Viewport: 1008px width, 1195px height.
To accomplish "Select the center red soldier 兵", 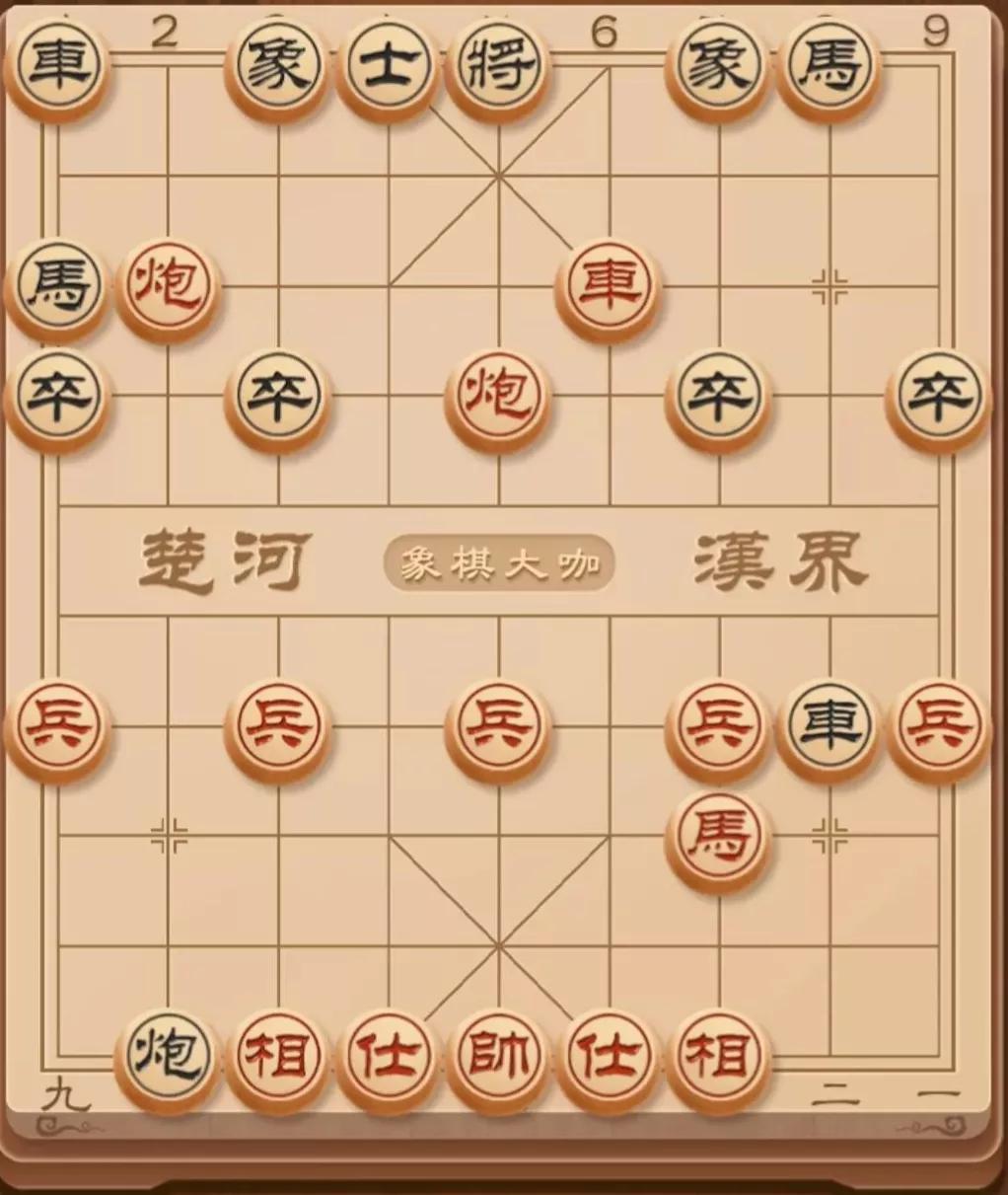I will point(498,728).
